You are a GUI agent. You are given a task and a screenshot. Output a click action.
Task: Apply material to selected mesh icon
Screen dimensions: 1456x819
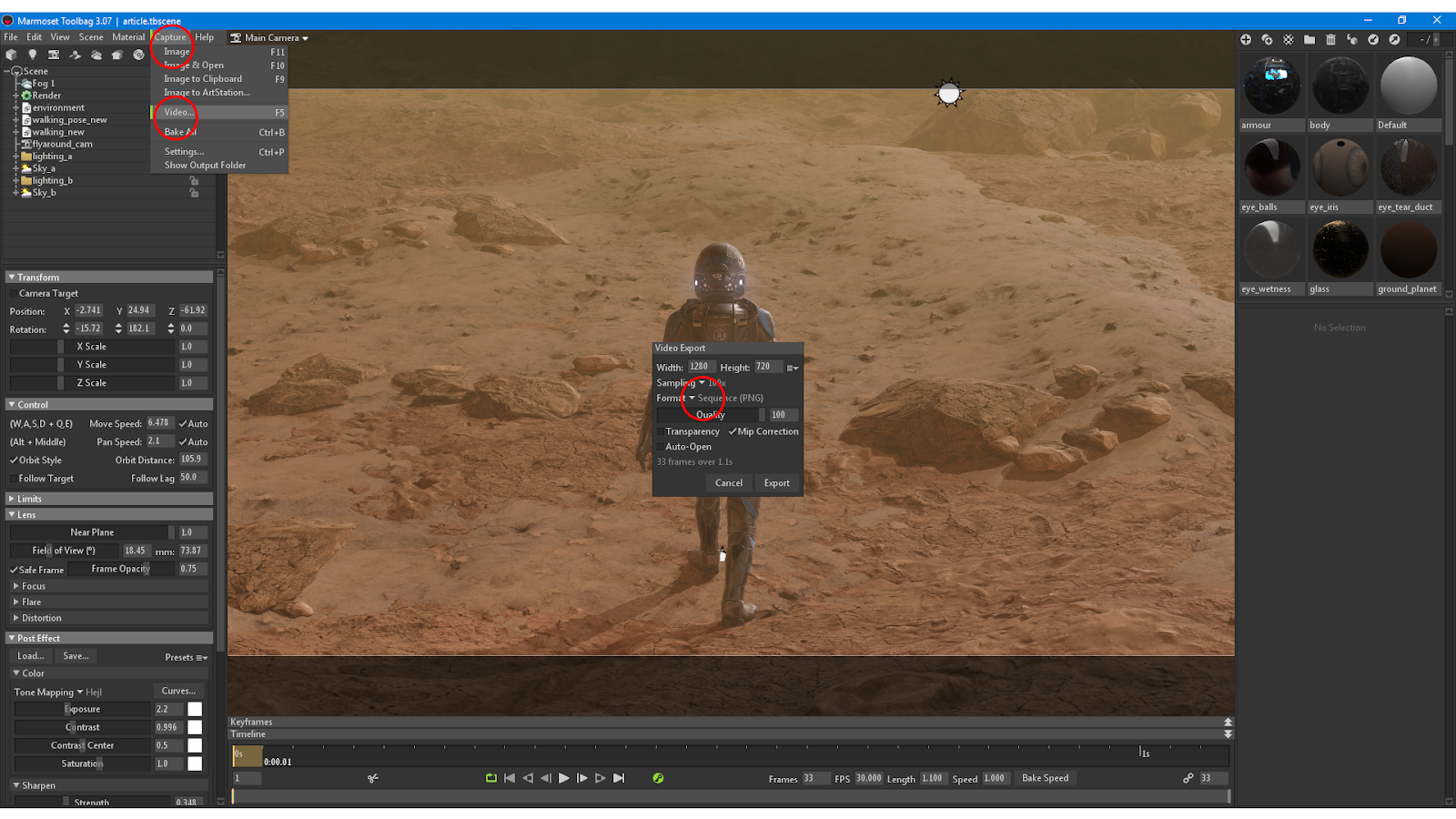(x=1352, y=39)
